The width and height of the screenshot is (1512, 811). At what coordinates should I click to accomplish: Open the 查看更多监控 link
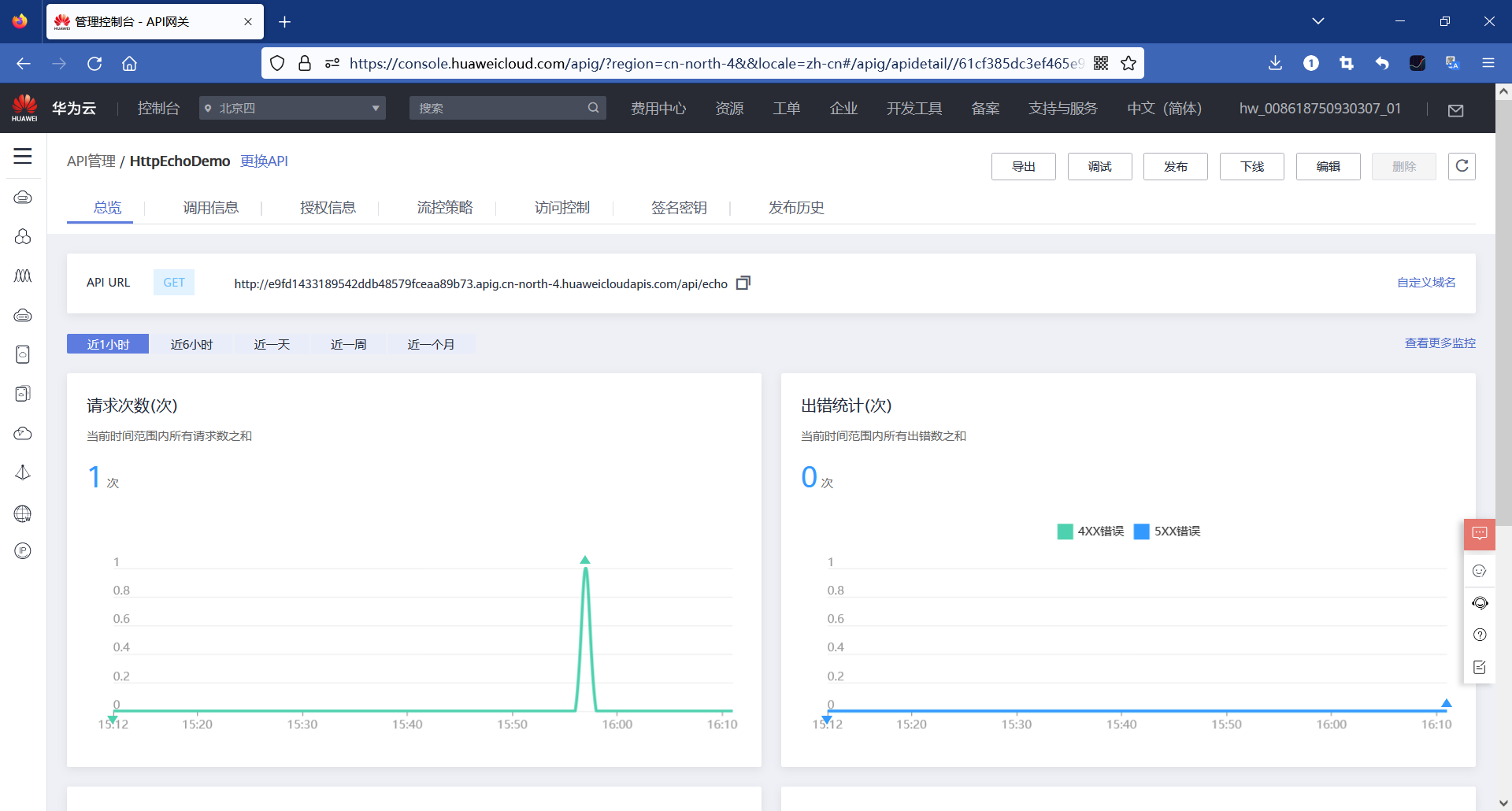(x=1440, y=343)
